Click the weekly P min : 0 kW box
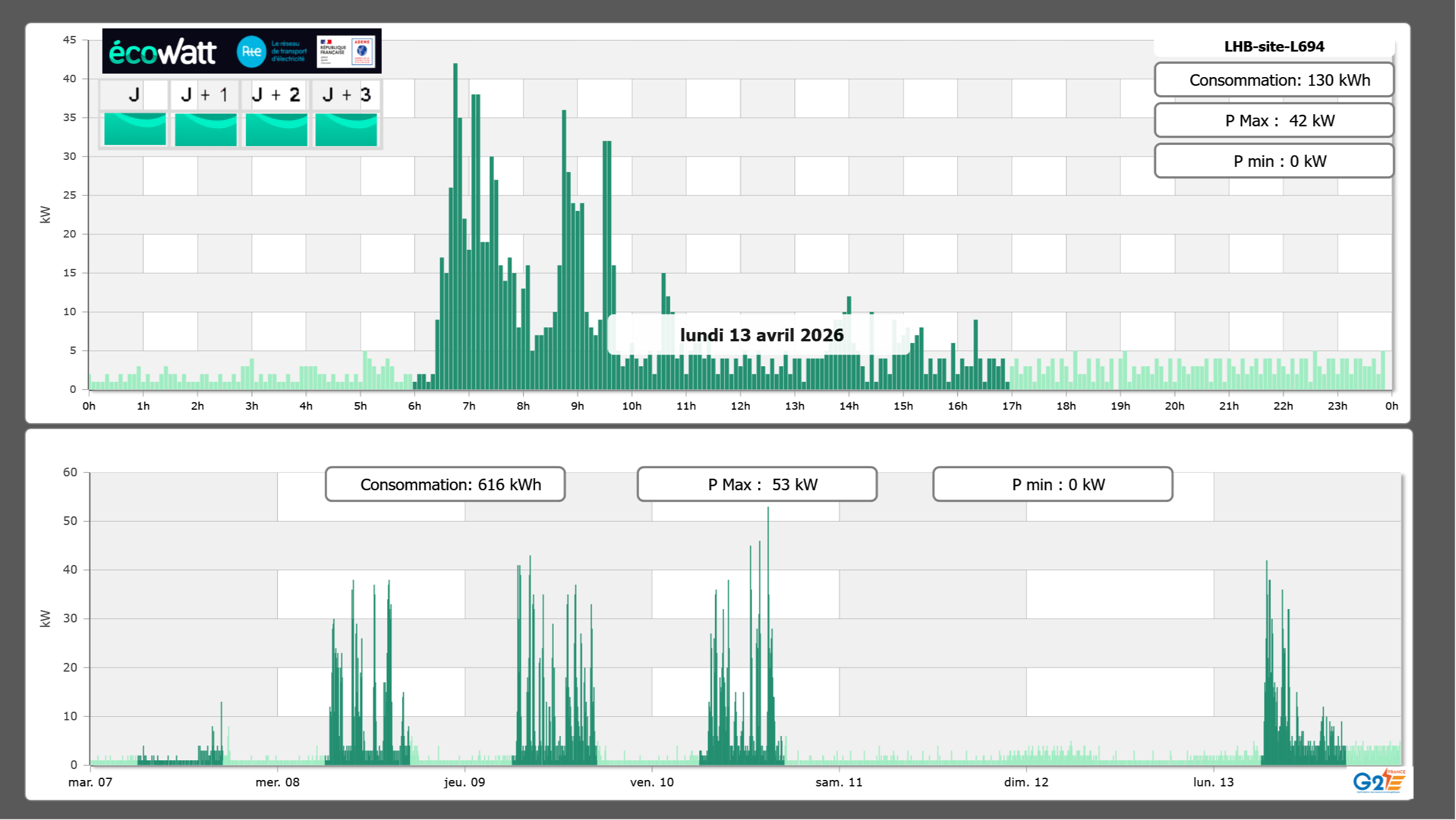Viewport: 1456px width, 820px height. tap(1052, 484)
